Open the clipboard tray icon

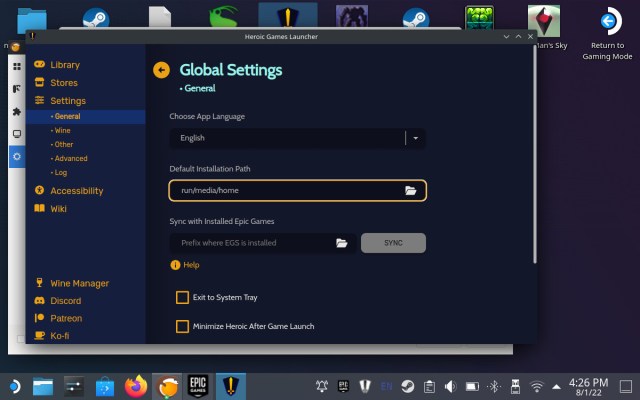point(429,386)
